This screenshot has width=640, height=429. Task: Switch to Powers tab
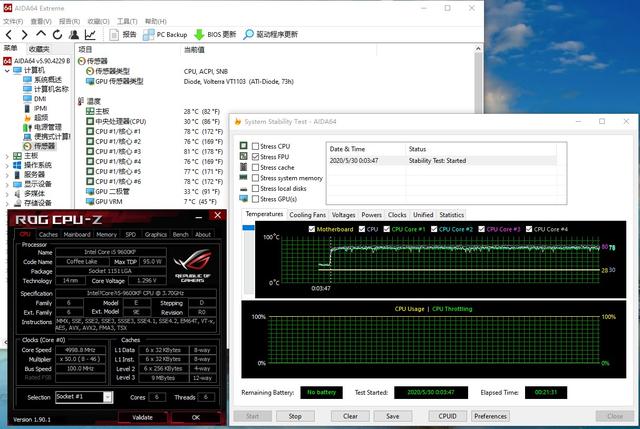pos(371,215)
